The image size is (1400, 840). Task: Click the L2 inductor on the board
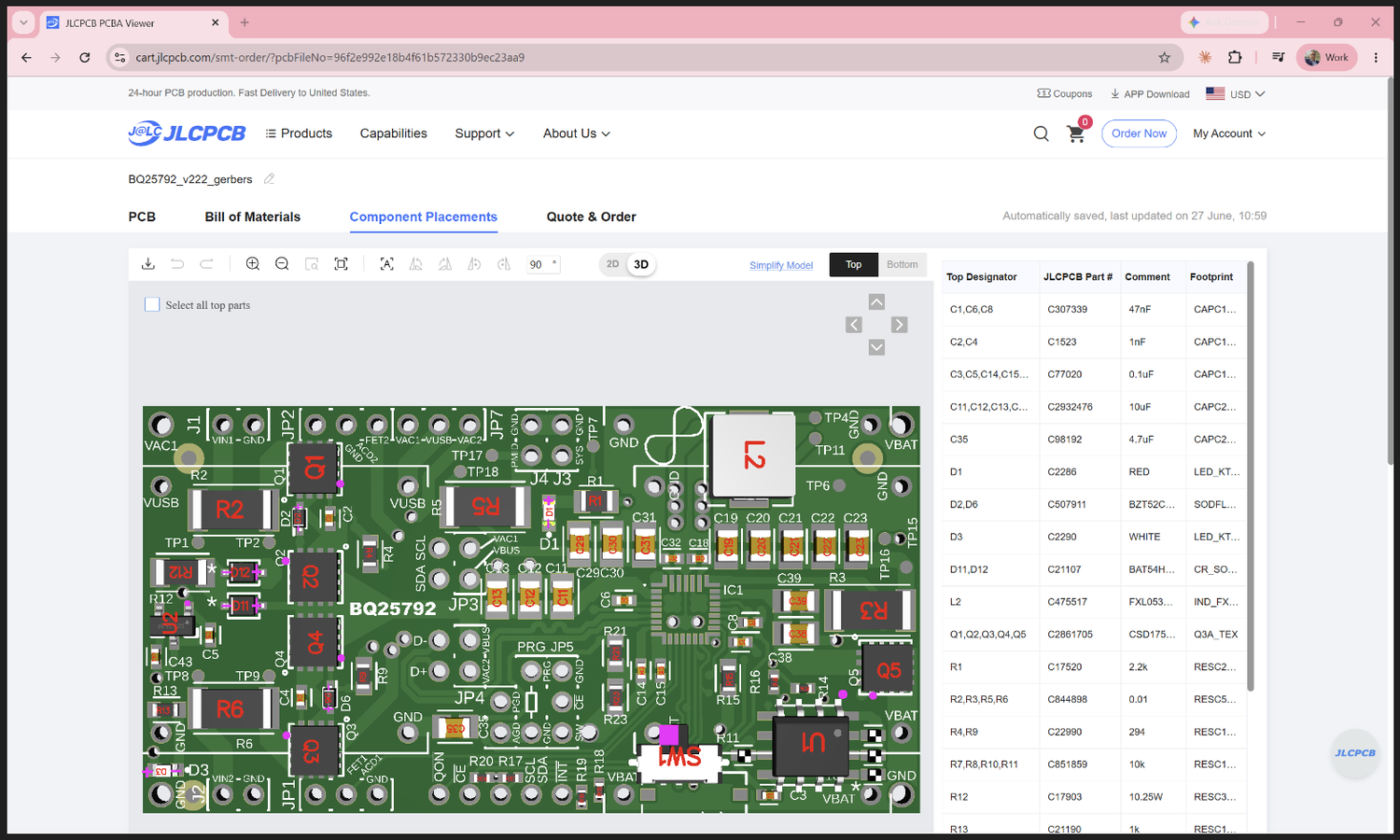tap(753, 455)
